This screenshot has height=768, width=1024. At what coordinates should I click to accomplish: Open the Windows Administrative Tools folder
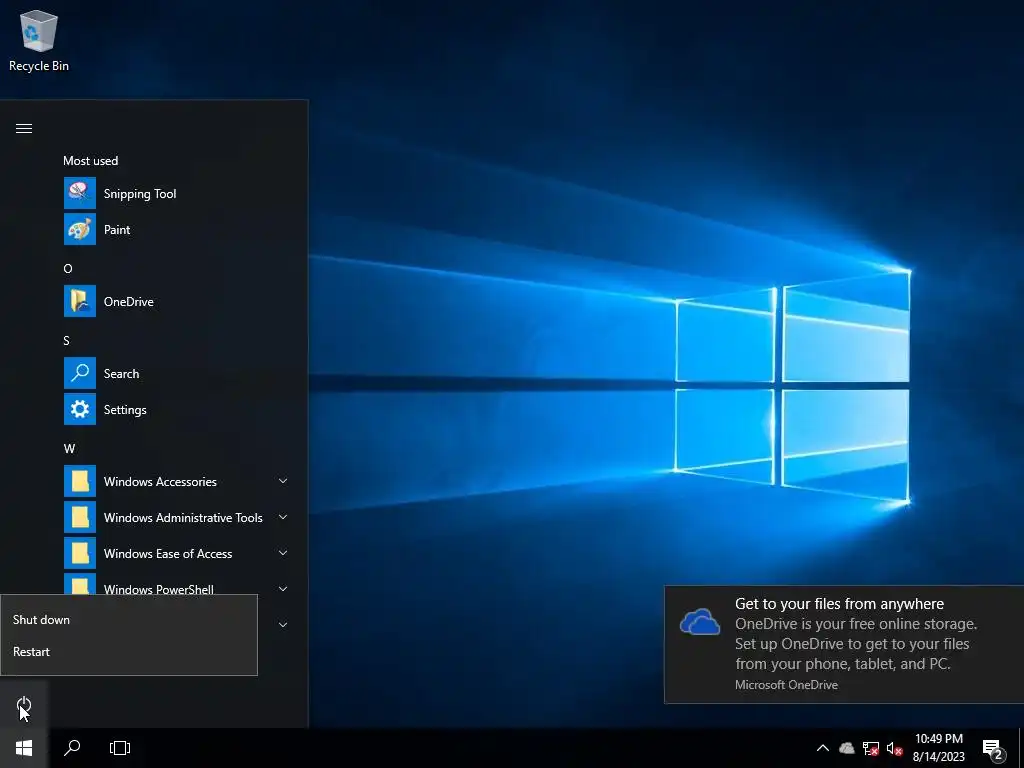point(176,517)
